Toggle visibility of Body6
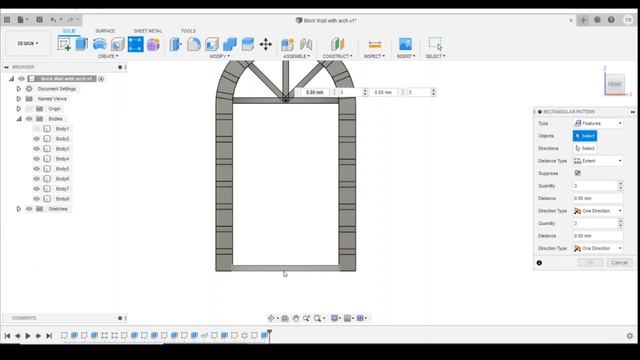This screenshot has width=640, height=360. [37, 179]
